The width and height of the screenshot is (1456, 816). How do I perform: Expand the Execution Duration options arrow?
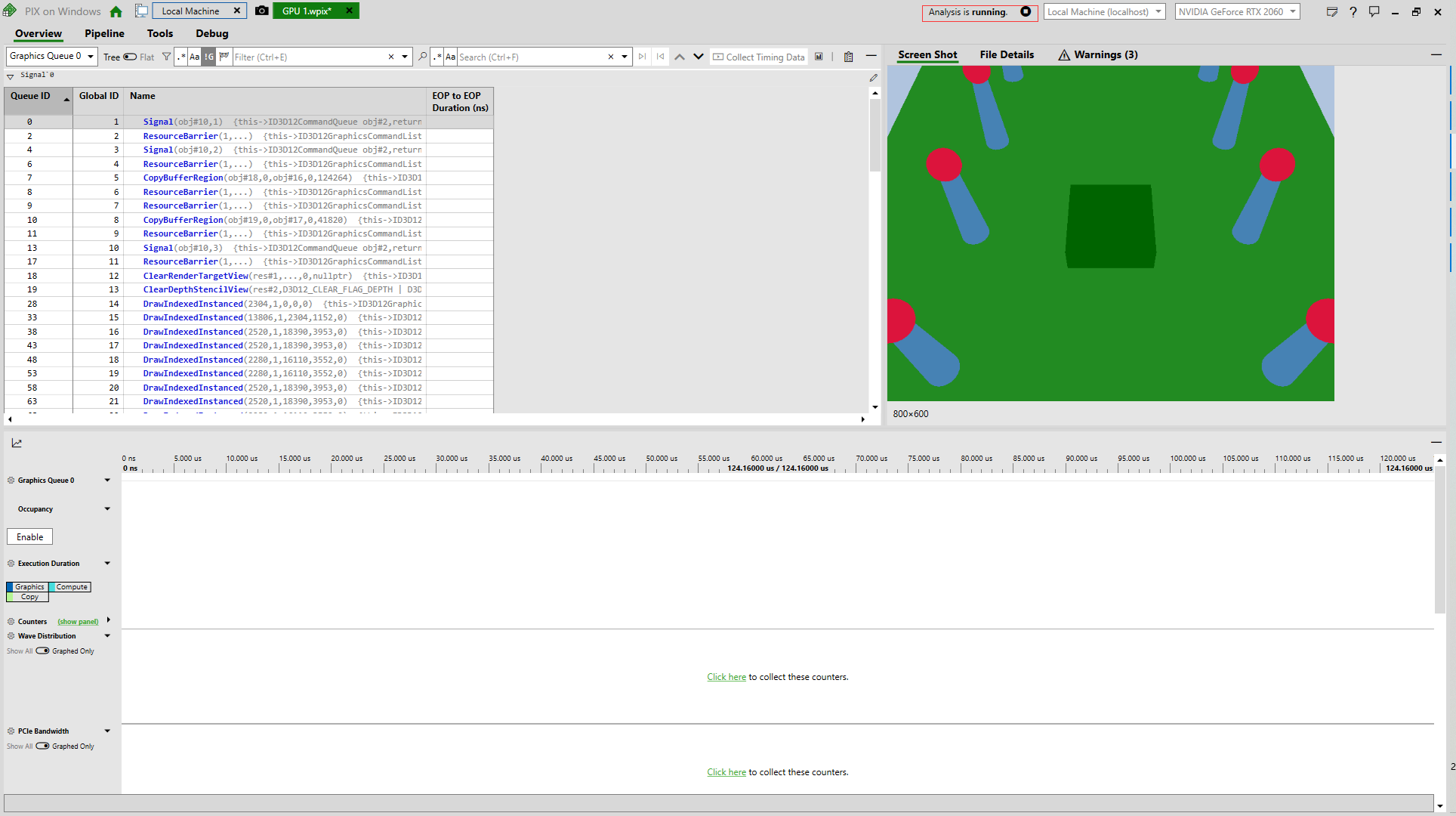pyautogui.click(x=107, y=563)
